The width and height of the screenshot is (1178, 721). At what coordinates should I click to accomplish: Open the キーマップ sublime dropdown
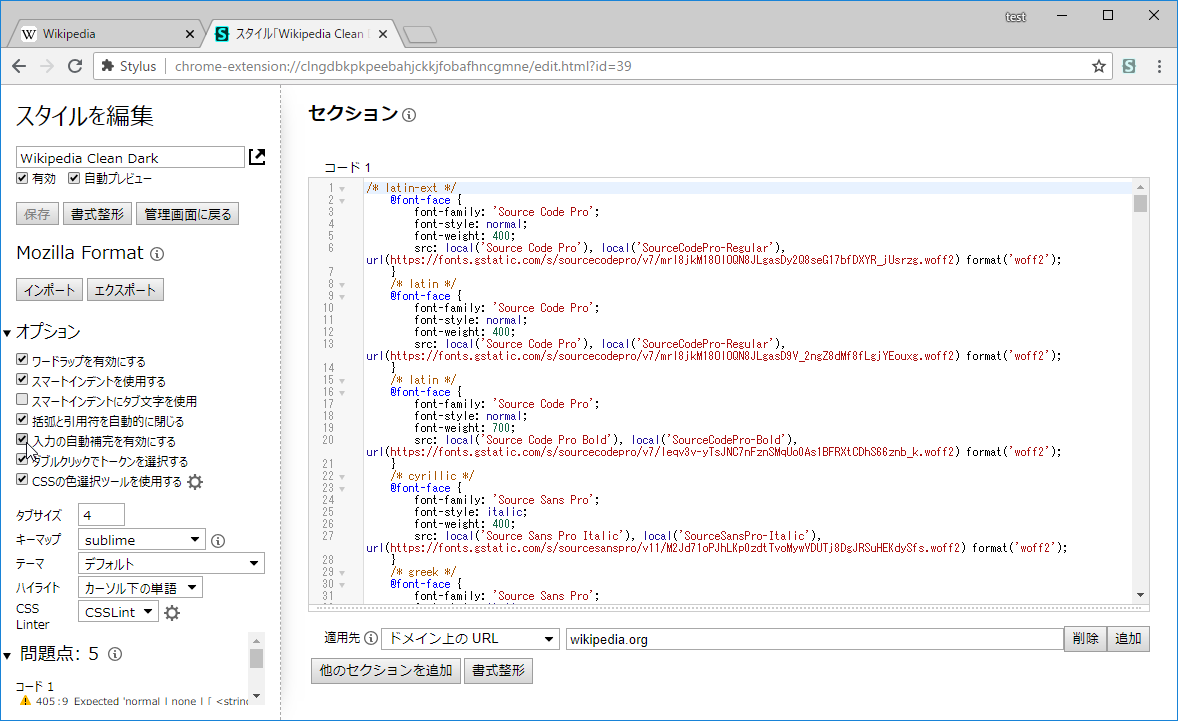pyautogui.click(x=142, y=540)
